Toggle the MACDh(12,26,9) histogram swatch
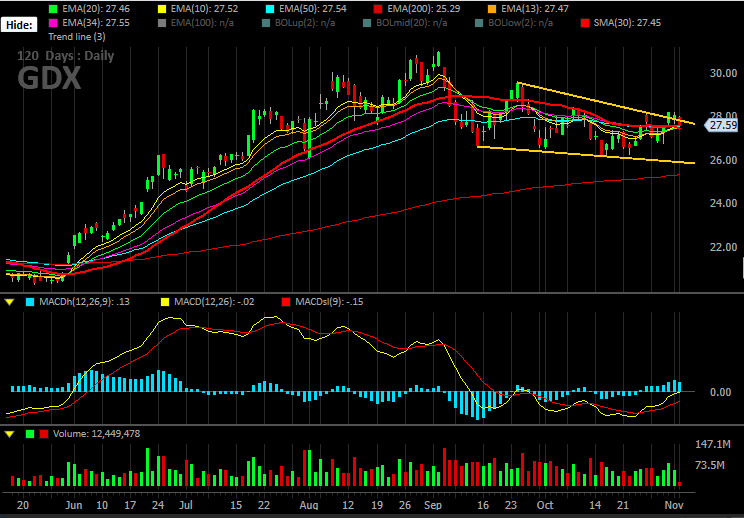Screen dimensions: 744x518 point(30,302)
